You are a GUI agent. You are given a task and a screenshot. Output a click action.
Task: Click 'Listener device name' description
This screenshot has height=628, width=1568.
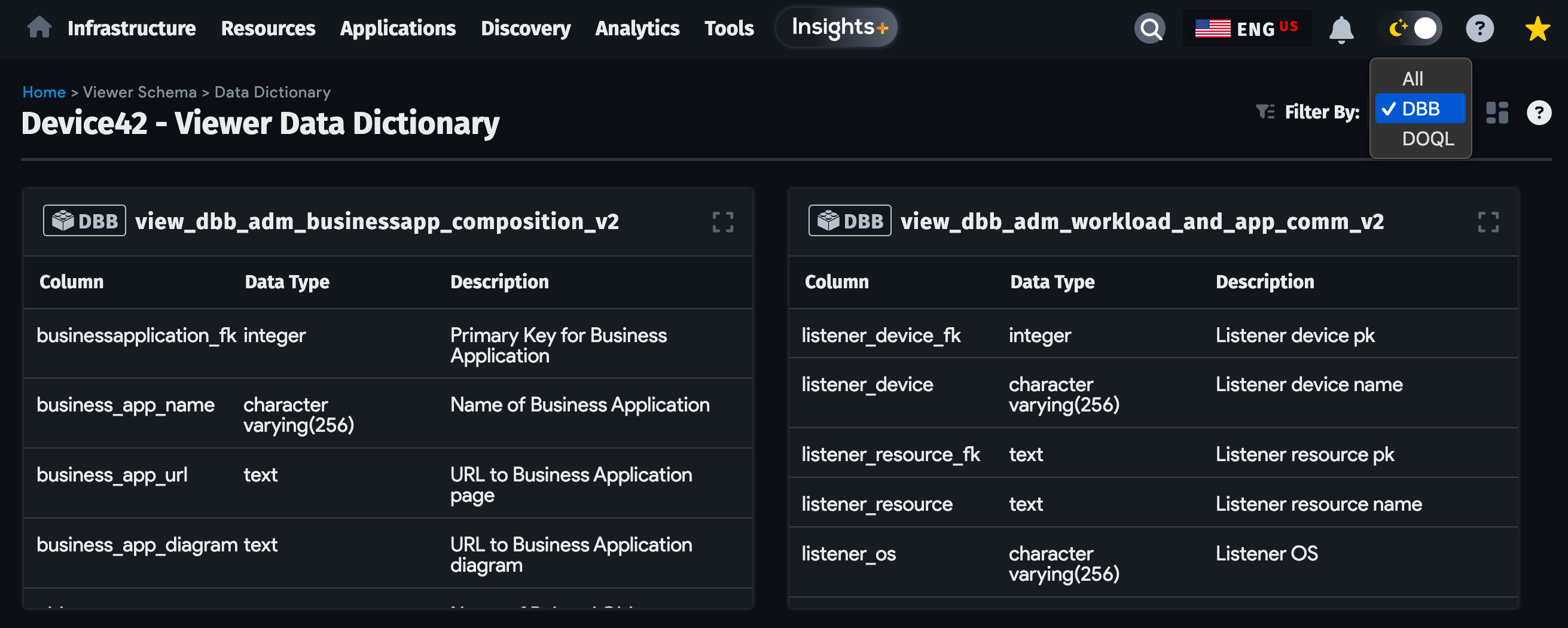1308,385
